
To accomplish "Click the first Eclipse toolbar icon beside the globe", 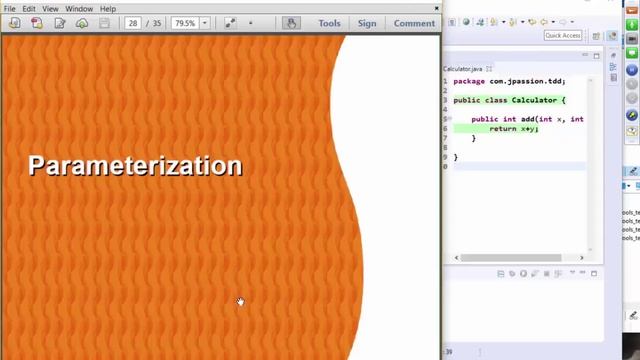I will coord(452,22).
